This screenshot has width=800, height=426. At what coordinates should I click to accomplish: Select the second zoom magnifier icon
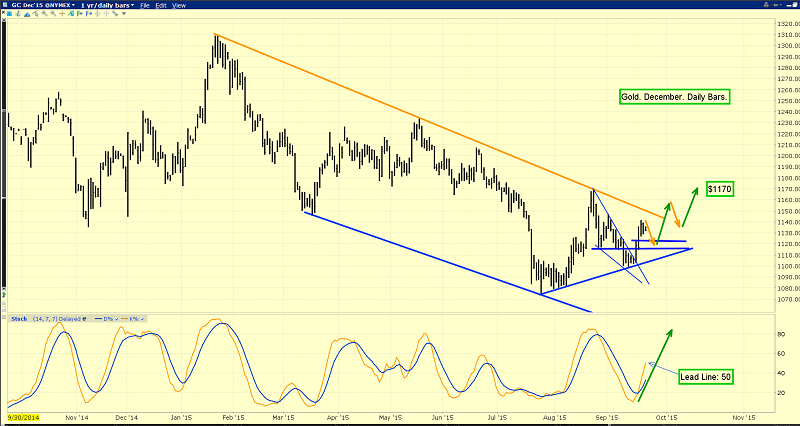click(x=53, y=13)
